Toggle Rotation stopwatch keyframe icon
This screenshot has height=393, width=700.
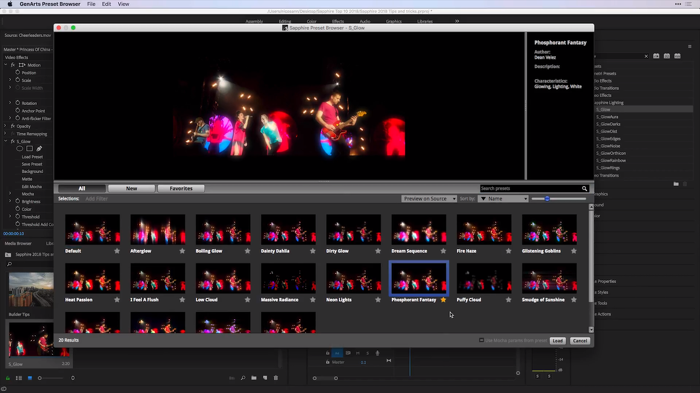(x=18, y=103)
